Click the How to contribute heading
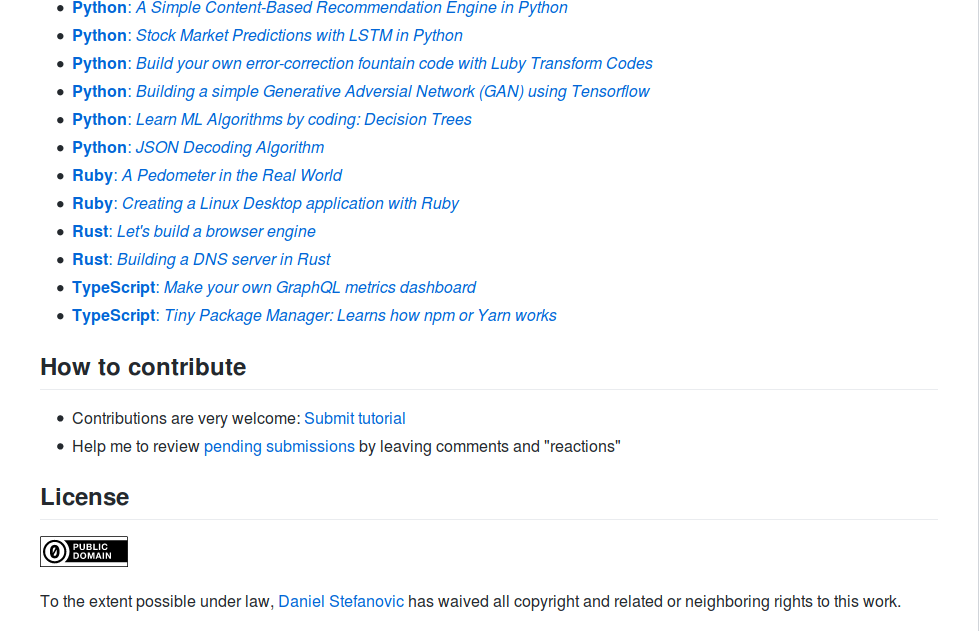979x631 pixels. click(143, 367)
